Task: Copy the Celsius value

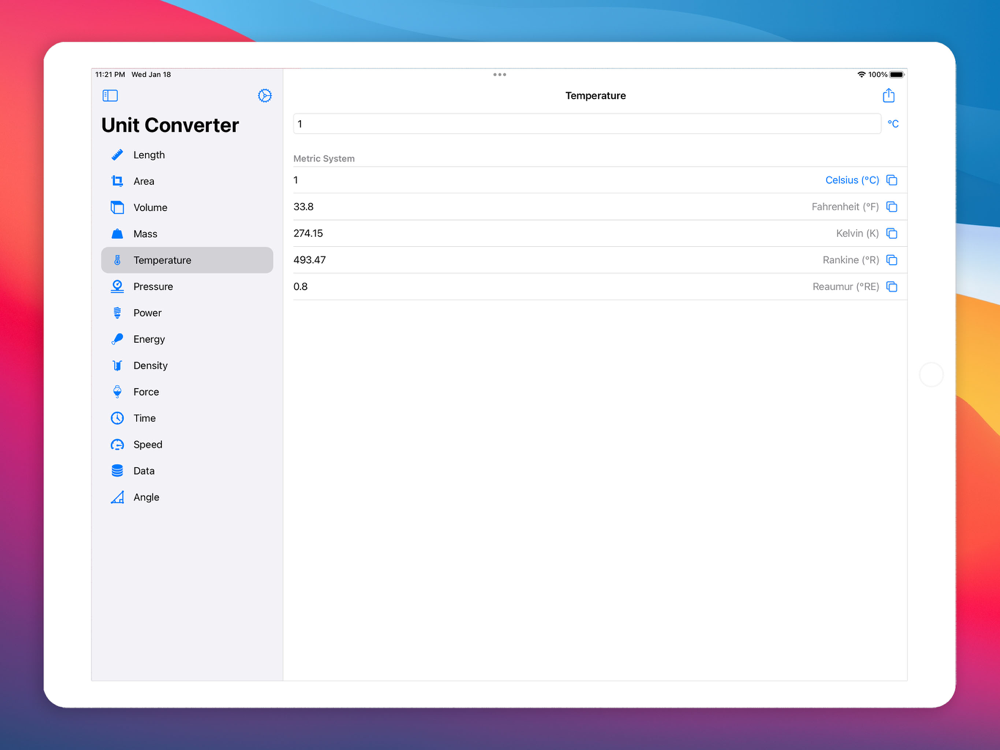Action: 892,180
